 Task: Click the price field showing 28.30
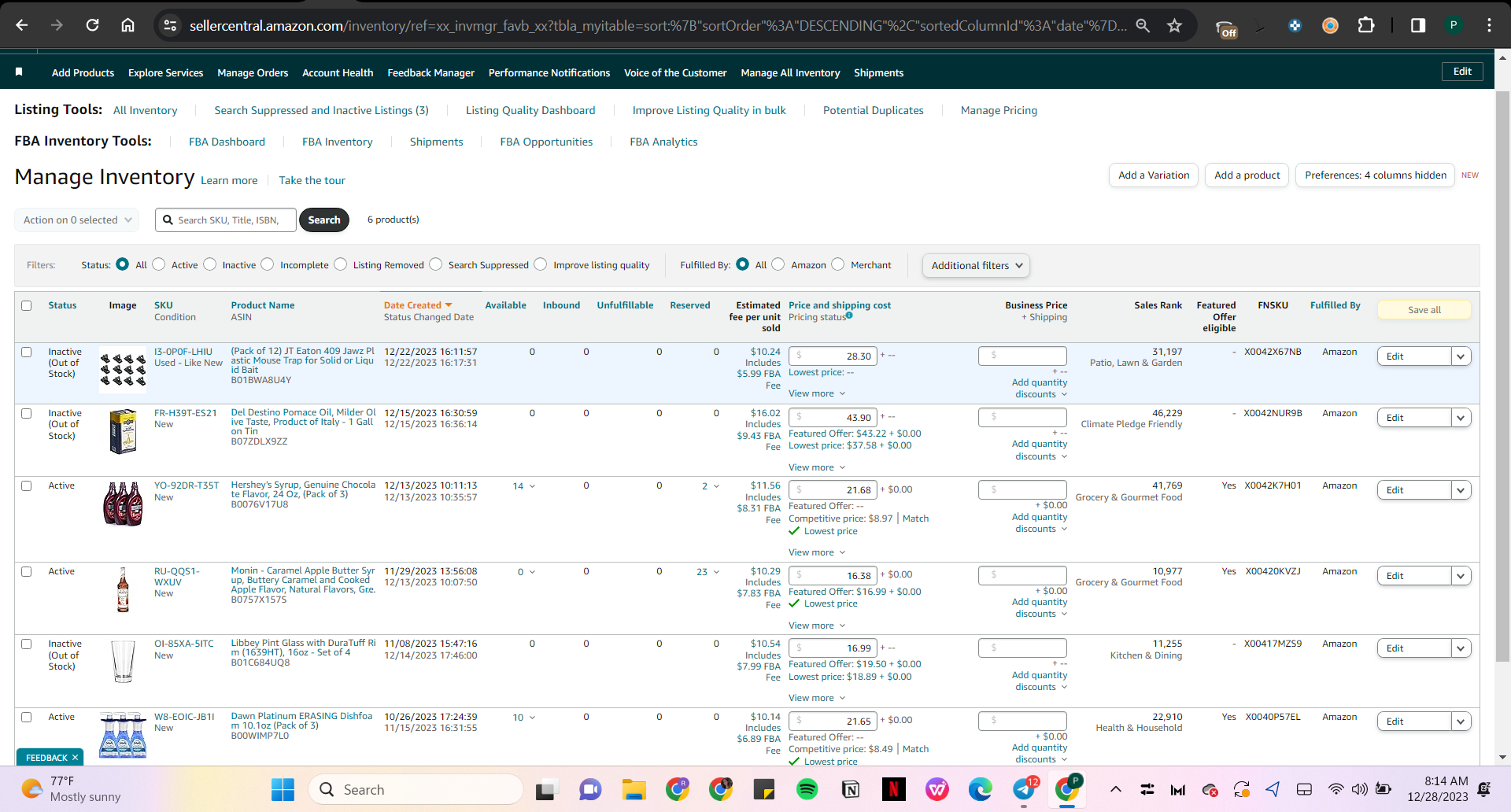tap(833, 356)
